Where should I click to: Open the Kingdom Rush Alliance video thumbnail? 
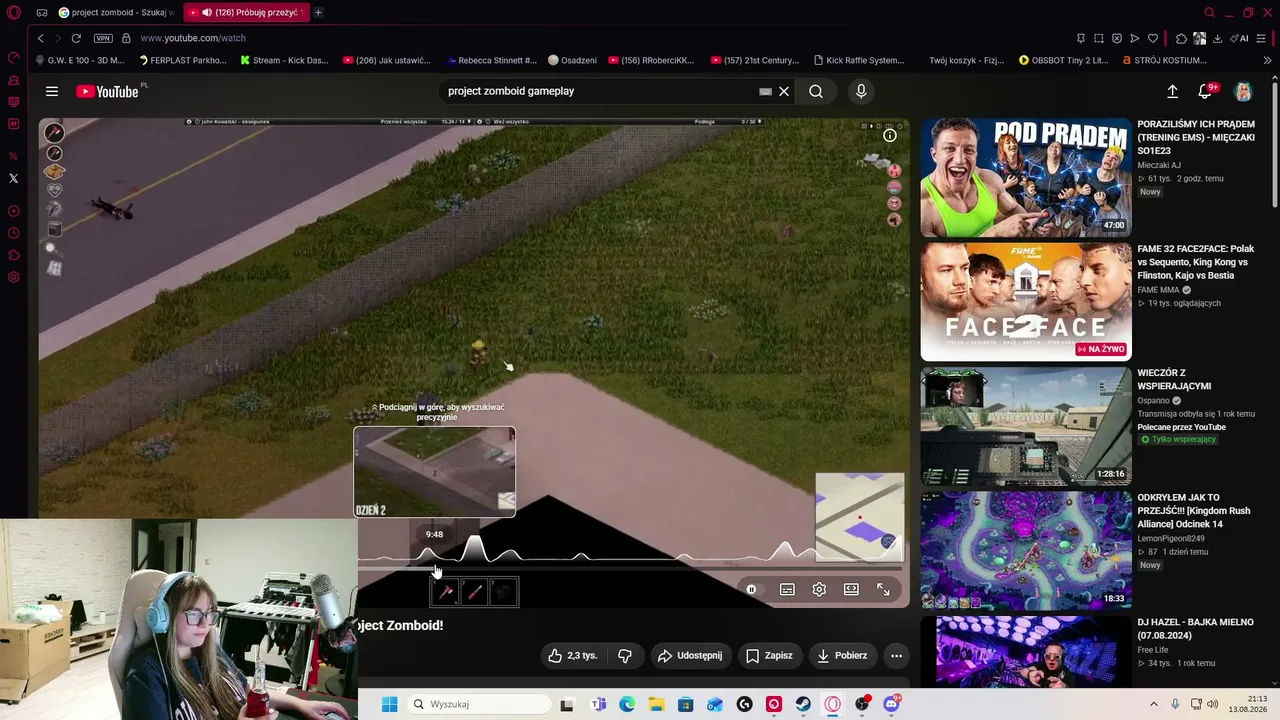click(x=1025, y=549)
